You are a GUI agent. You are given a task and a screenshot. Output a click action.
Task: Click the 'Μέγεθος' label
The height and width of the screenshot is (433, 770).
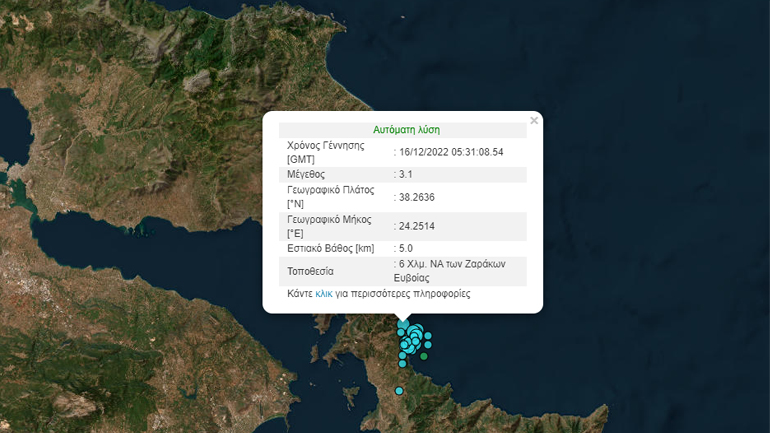(306, 174)
